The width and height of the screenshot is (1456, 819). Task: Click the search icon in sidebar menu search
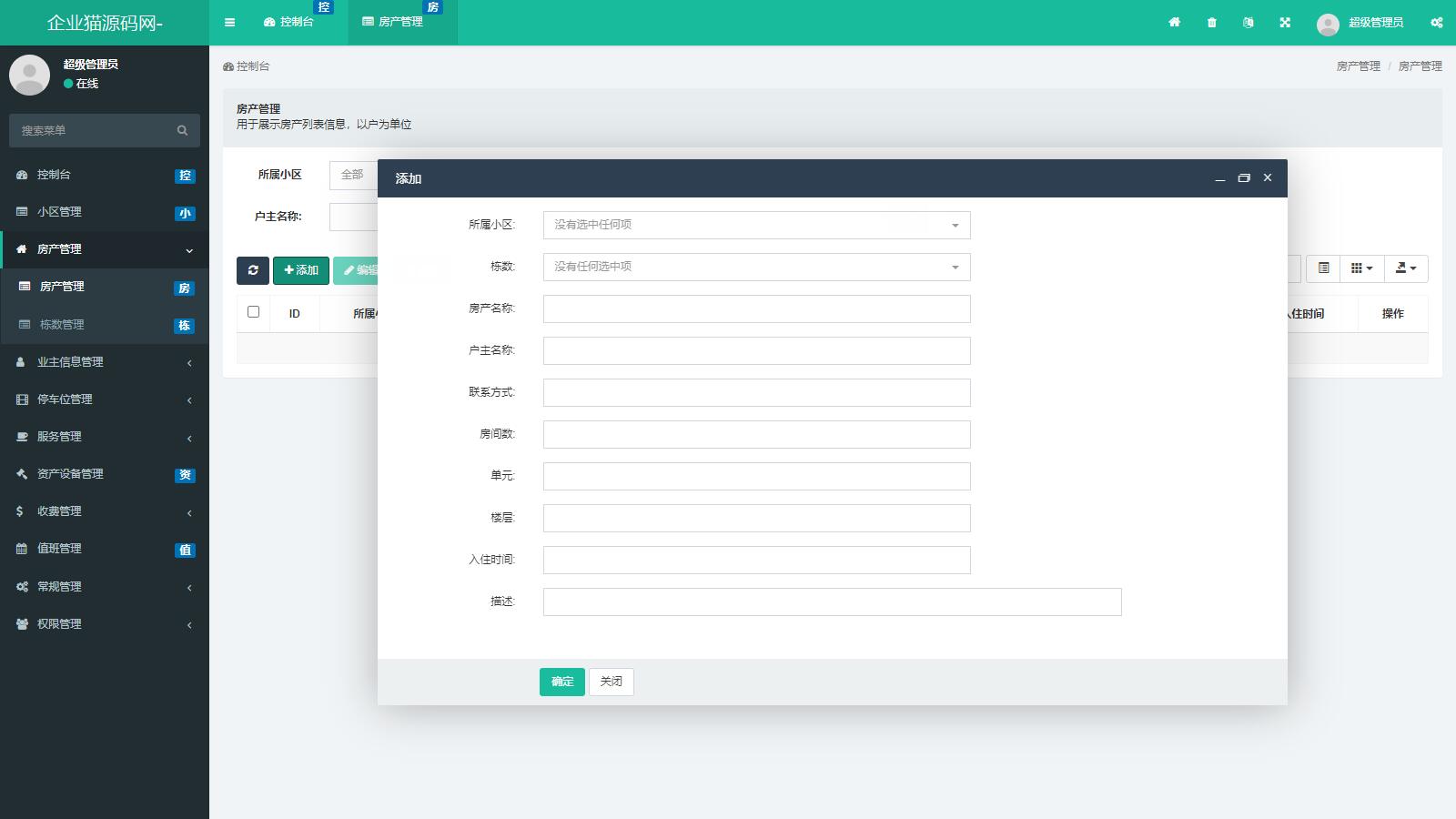pos(182,131)
